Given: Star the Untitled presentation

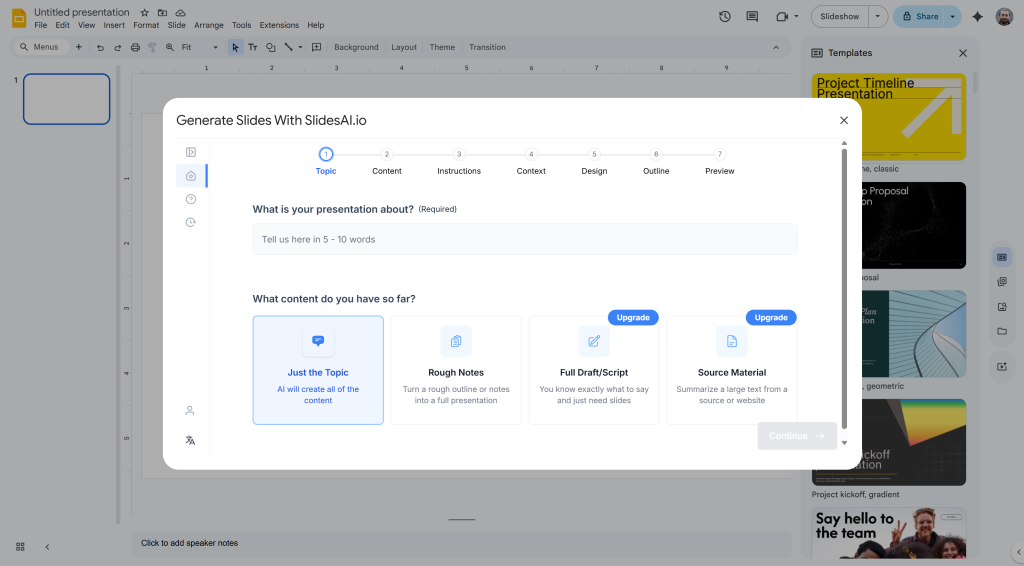Looking at the screenshot, I should click(144, 12).
